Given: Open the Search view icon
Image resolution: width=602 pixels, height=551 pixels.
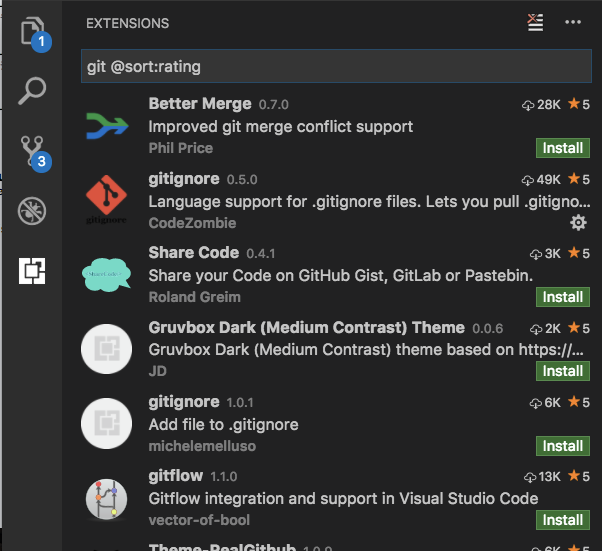Looking at the screenshot, I should (x=33, y=91).
